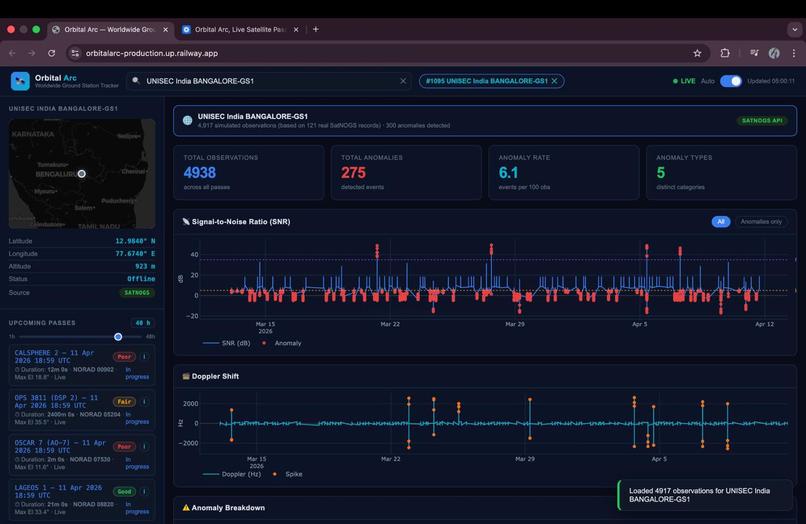Close the Worldwide Ground Station tab
Screen dimensions: 806x524
tap(165, 30)
